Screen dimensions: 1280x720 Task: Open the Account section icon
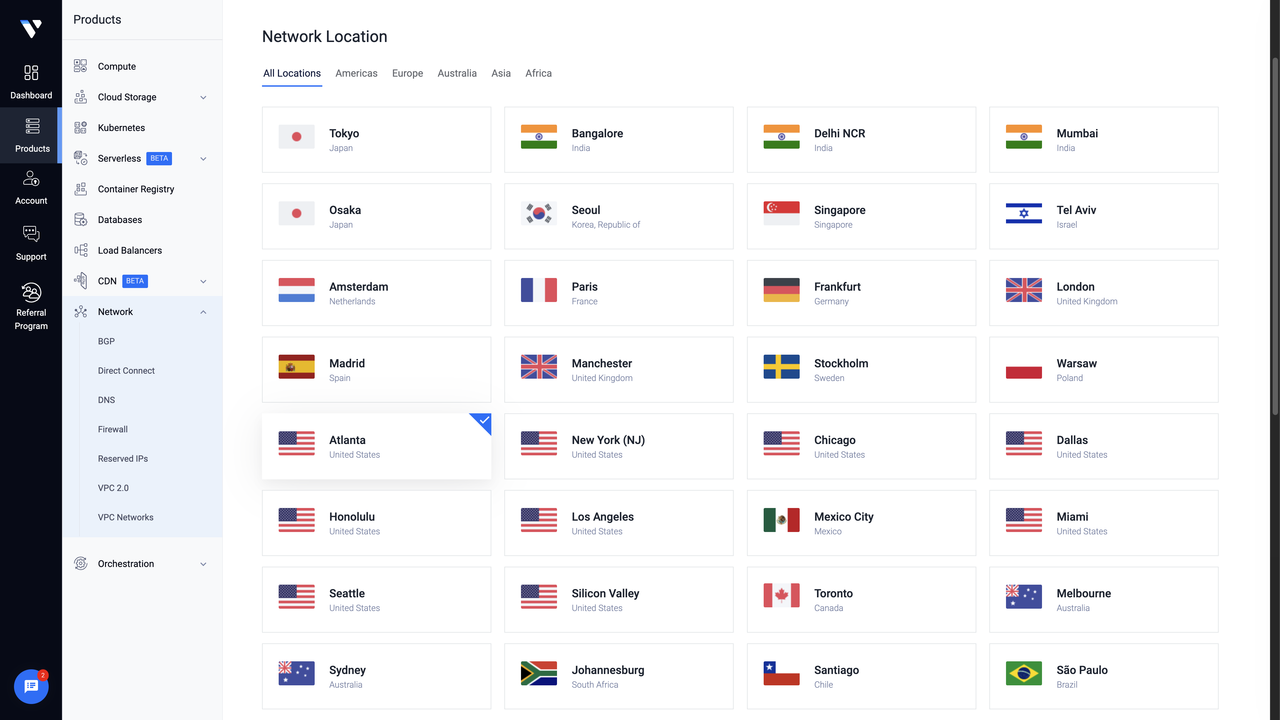click(x=31, y=178)
